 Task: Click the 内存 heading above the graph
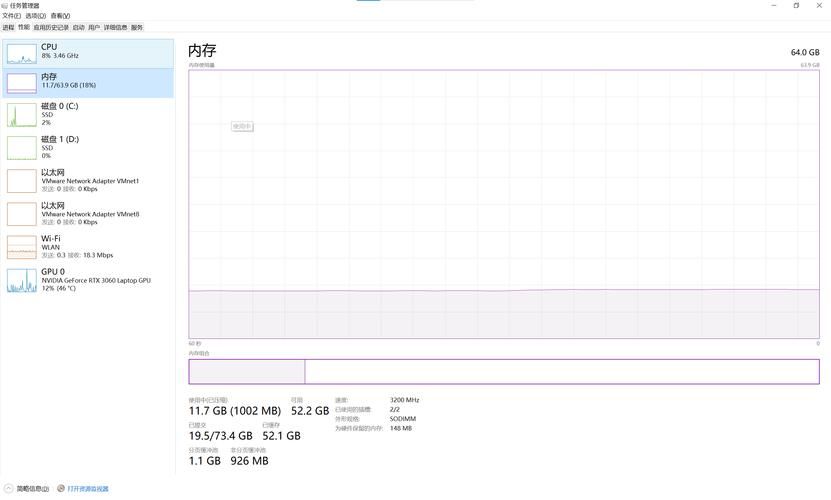202,50
